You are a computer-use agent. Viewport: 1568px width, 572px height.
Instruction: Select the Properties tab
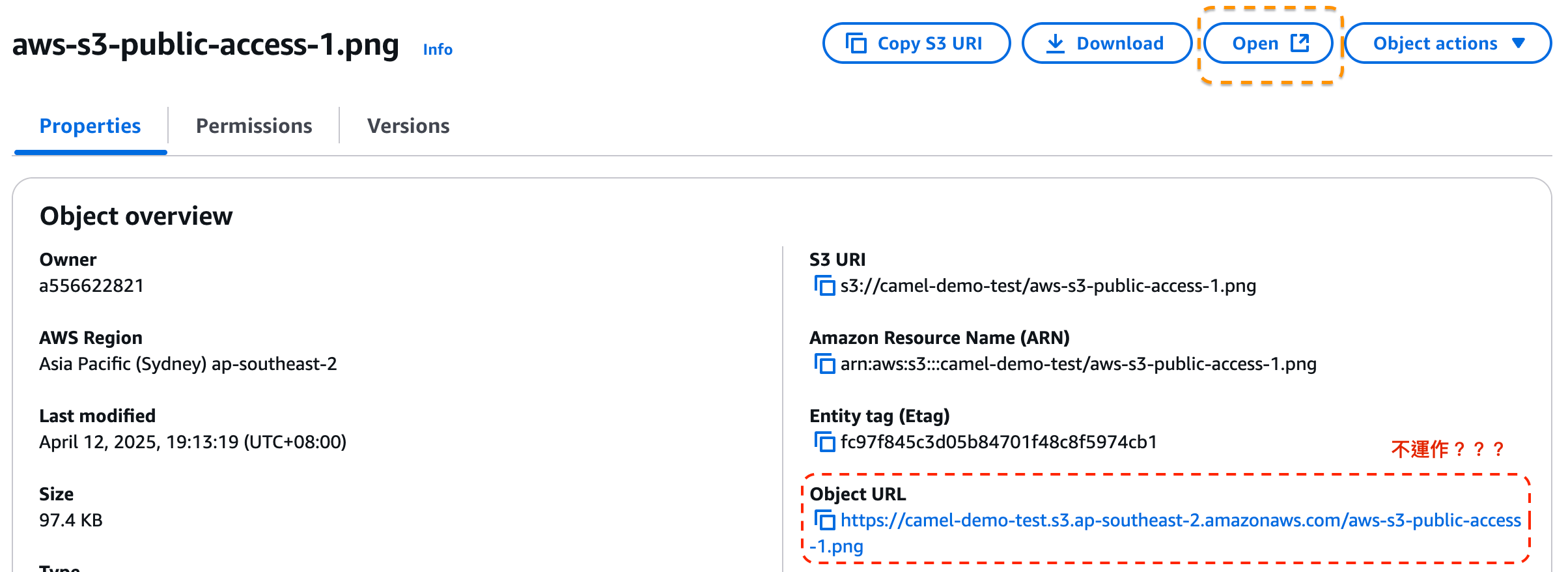[91, 126]
